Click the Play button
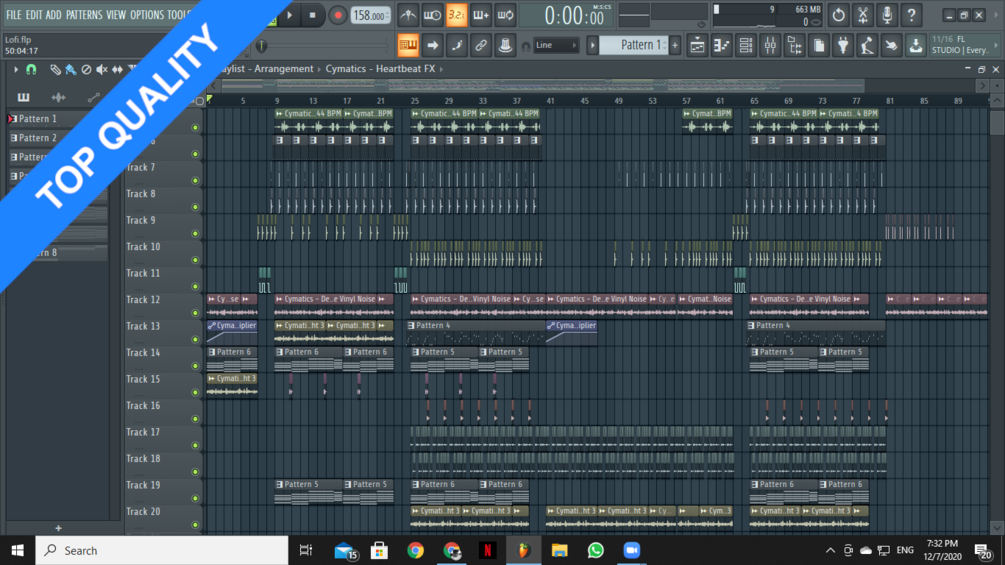The width and height of the screenshot is (1005, 565). pos(290,15)
